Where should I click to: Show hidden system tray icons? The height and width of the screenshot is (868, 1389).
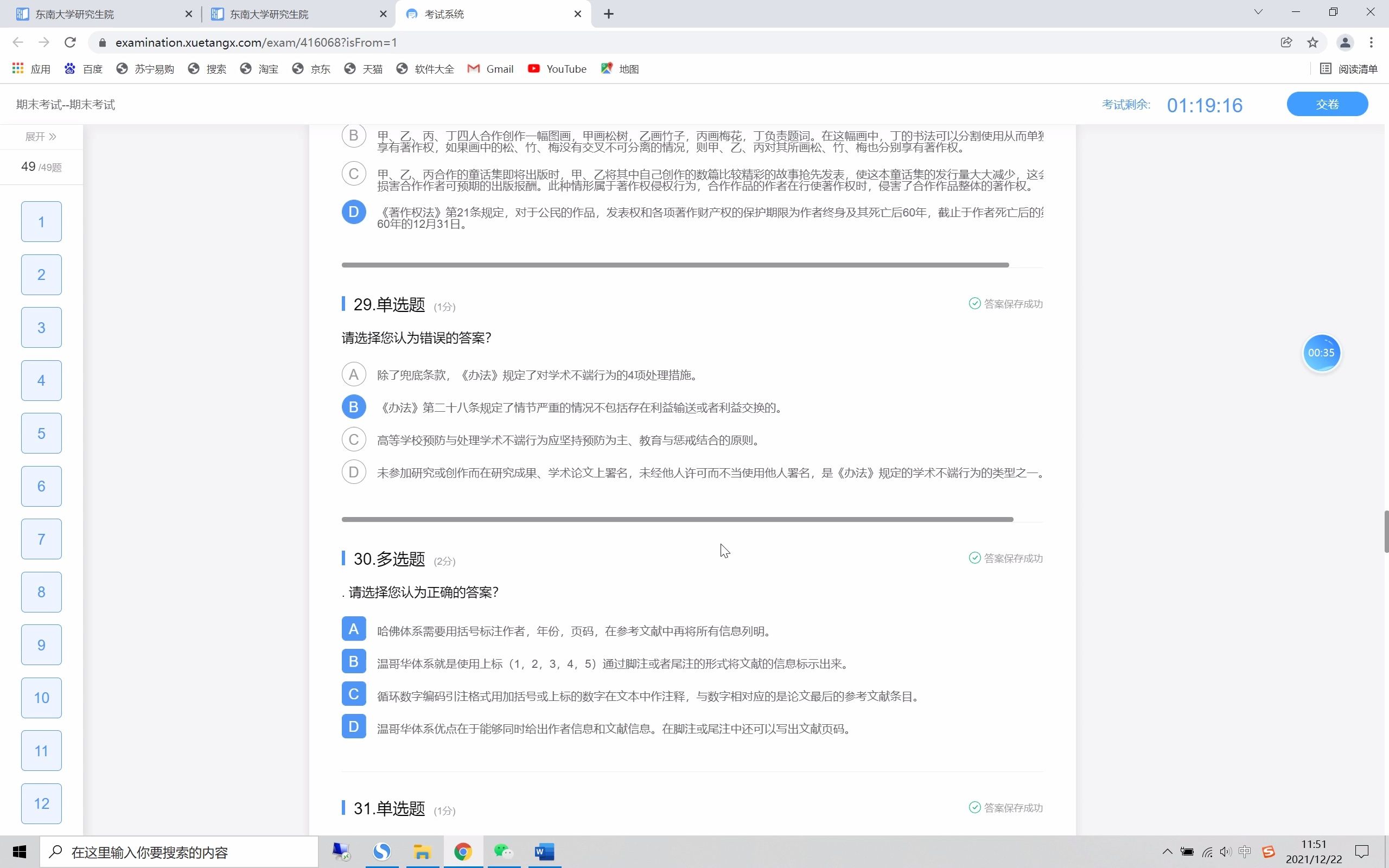[x=1167, y=852]
